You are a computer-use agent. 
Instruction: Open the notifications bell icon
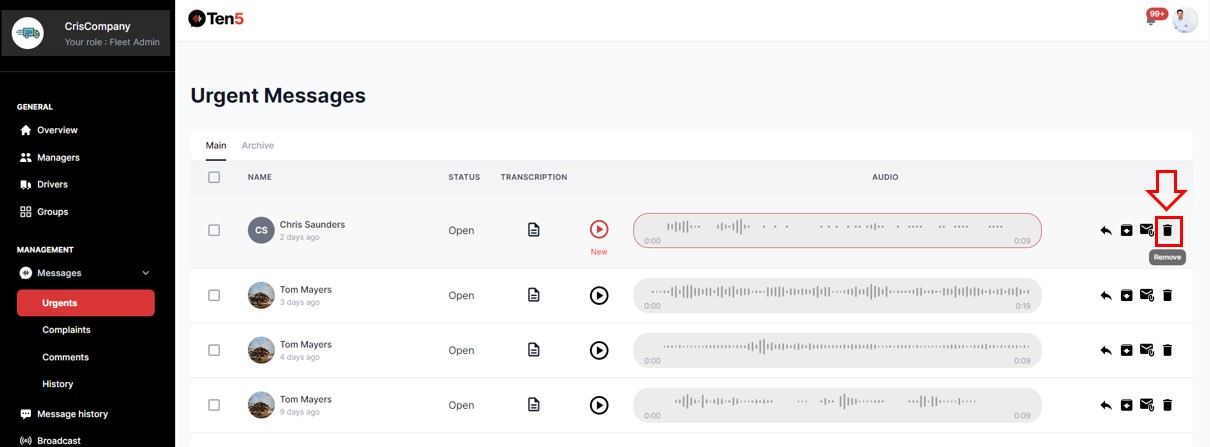[1151, 20]
